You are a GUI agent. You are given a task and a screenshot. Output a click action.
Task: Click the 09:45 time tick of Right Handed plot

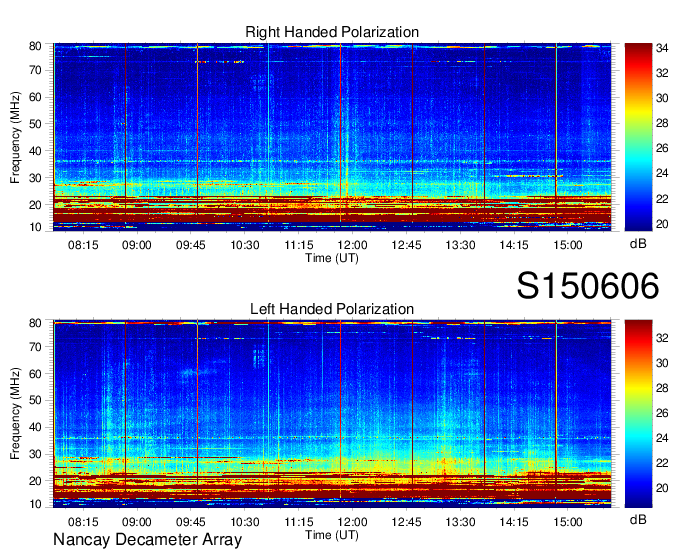coord(191,245)
